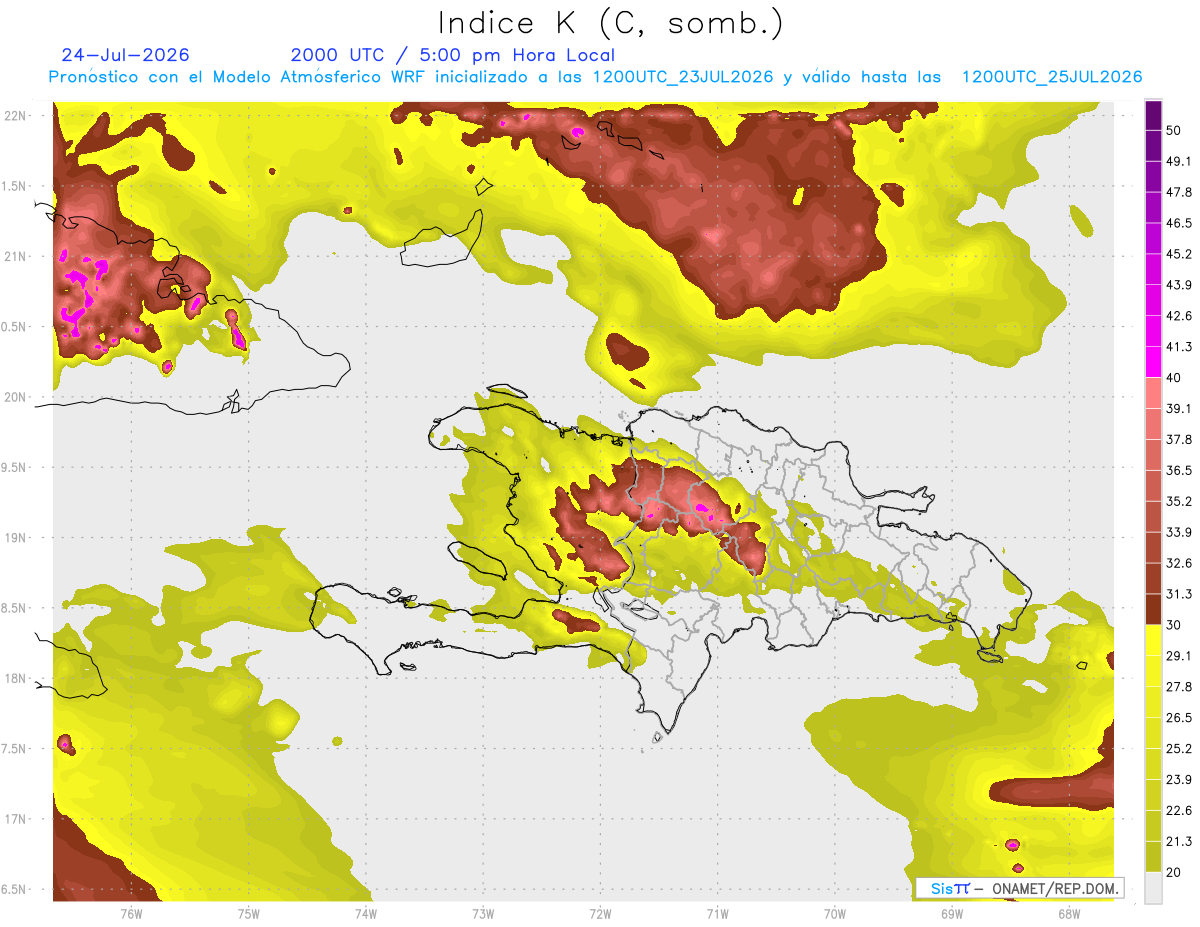Select the "19N" latitude label

click(15, 537)
